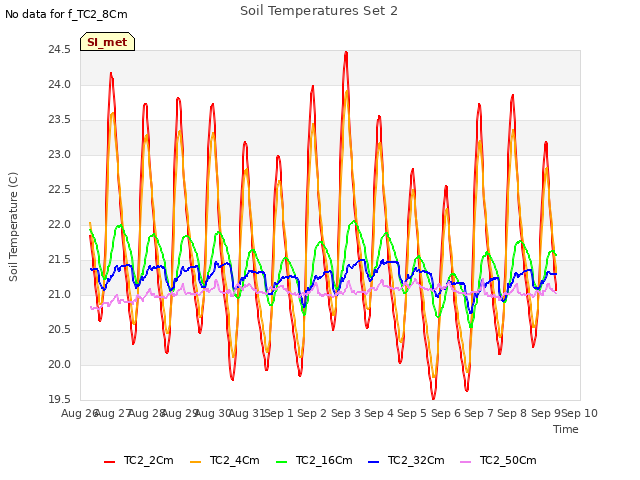Click the chart title Soil Temperatures Set 2
The image size is (640, 480).
319,11
